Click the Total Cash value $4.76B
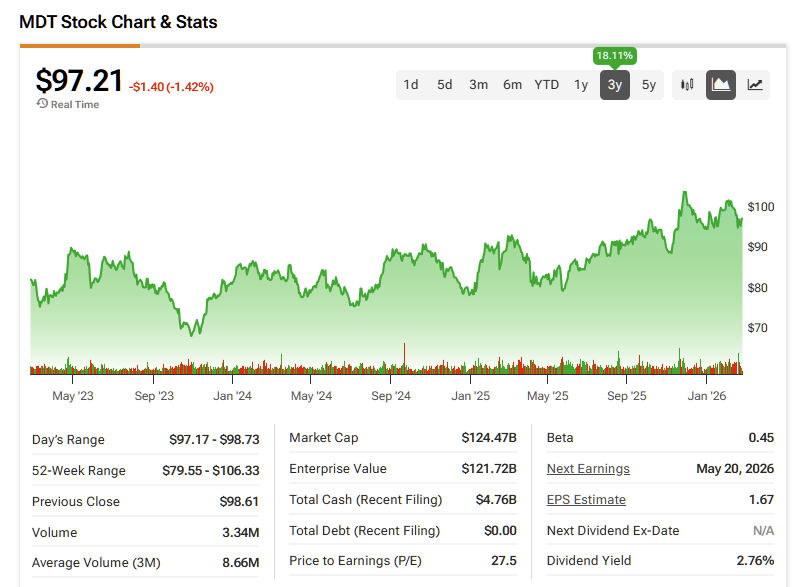Viewport: 797px width, 587px height. tap(496, 500)
